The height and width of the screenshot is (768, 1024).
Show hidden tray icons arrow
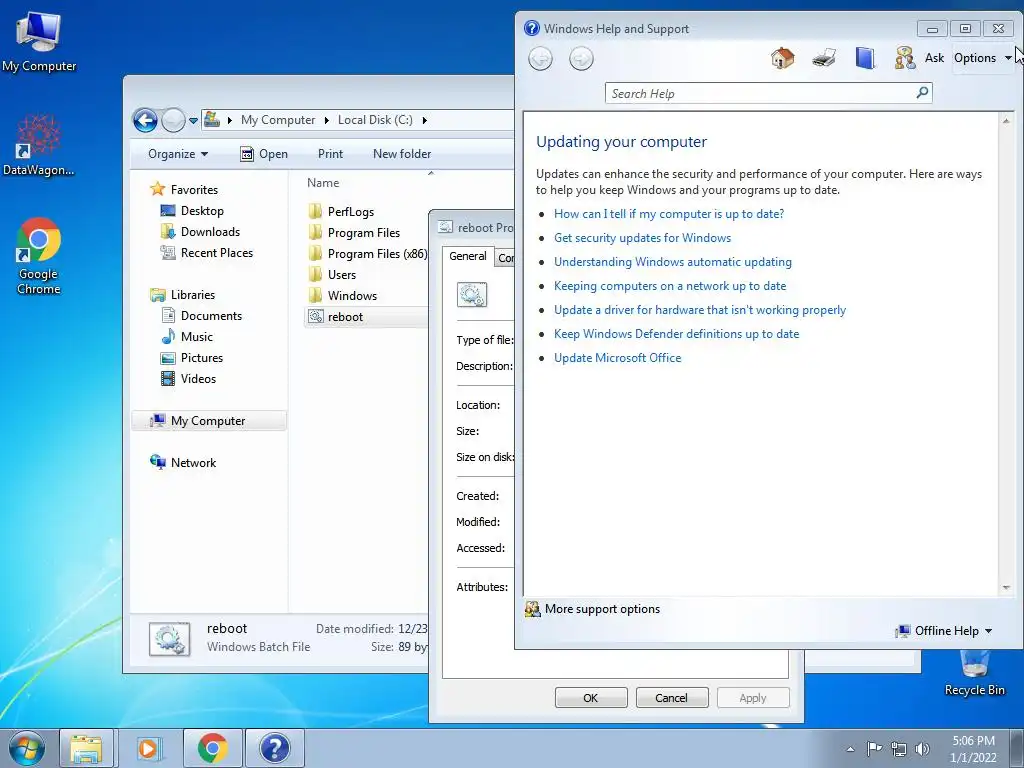[850, 749]
